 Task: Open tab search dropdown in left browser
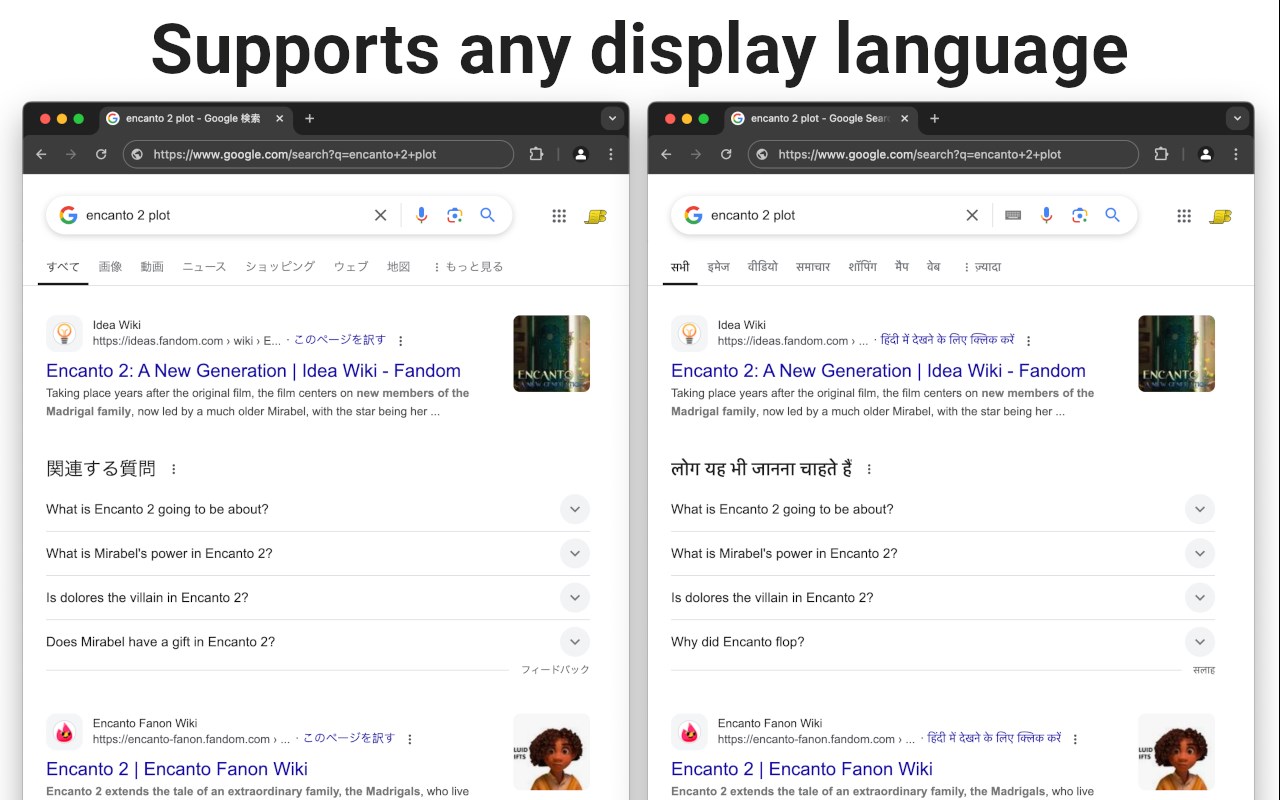click(612, 118)
